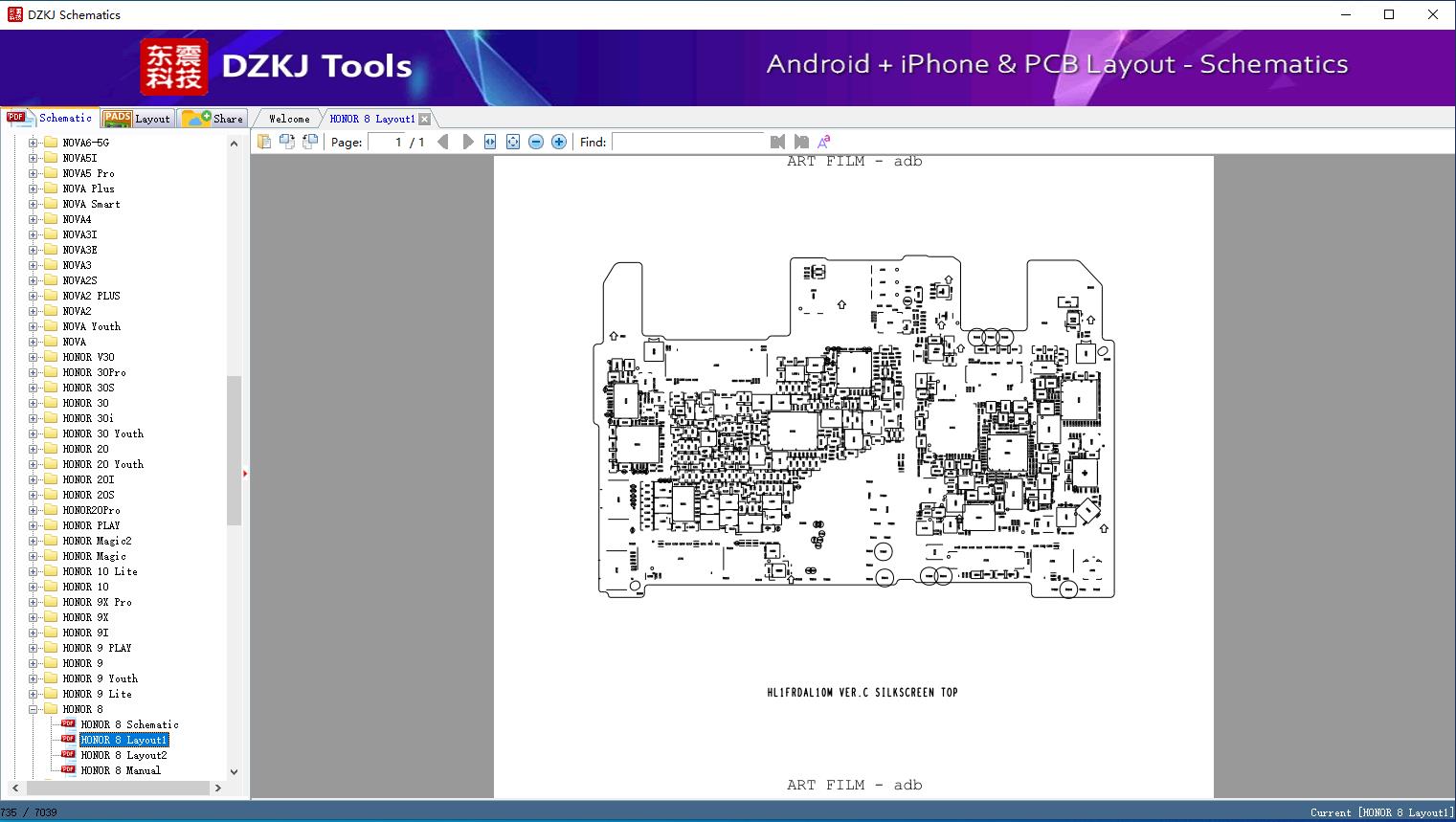This screenshot has width=1456, height=822.
Task: Switch to the Layout tab
Action: point(137,119)
